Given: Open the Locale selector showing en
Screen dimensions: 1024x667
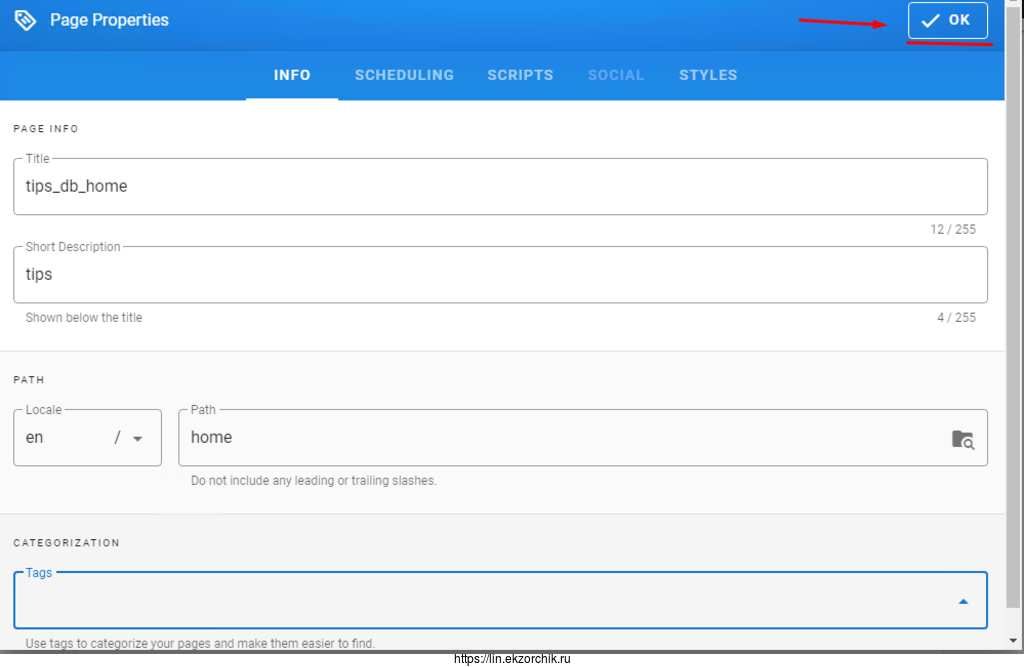Looking at the screenshot, I should [x=70, y=438].
